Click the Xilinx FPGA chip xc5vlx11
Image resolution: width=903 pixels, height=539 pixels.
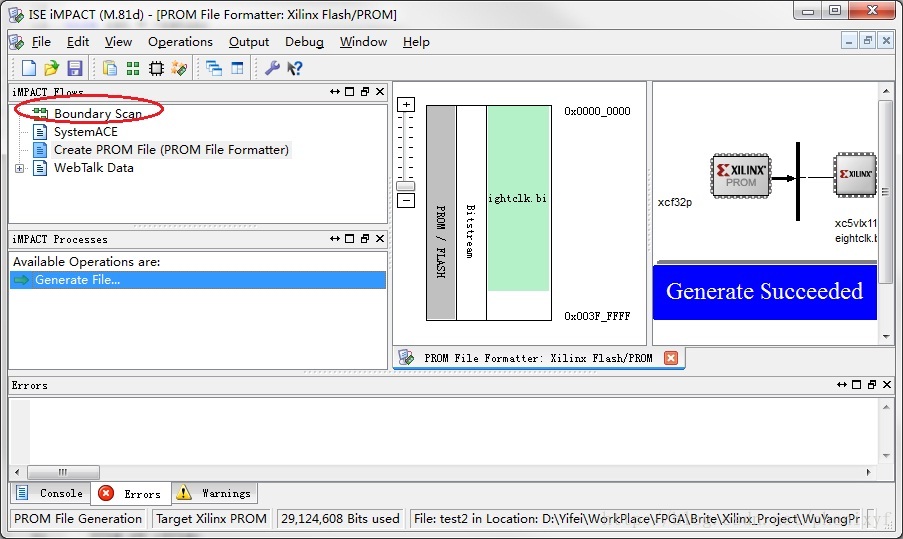click(x=855, y=174)
